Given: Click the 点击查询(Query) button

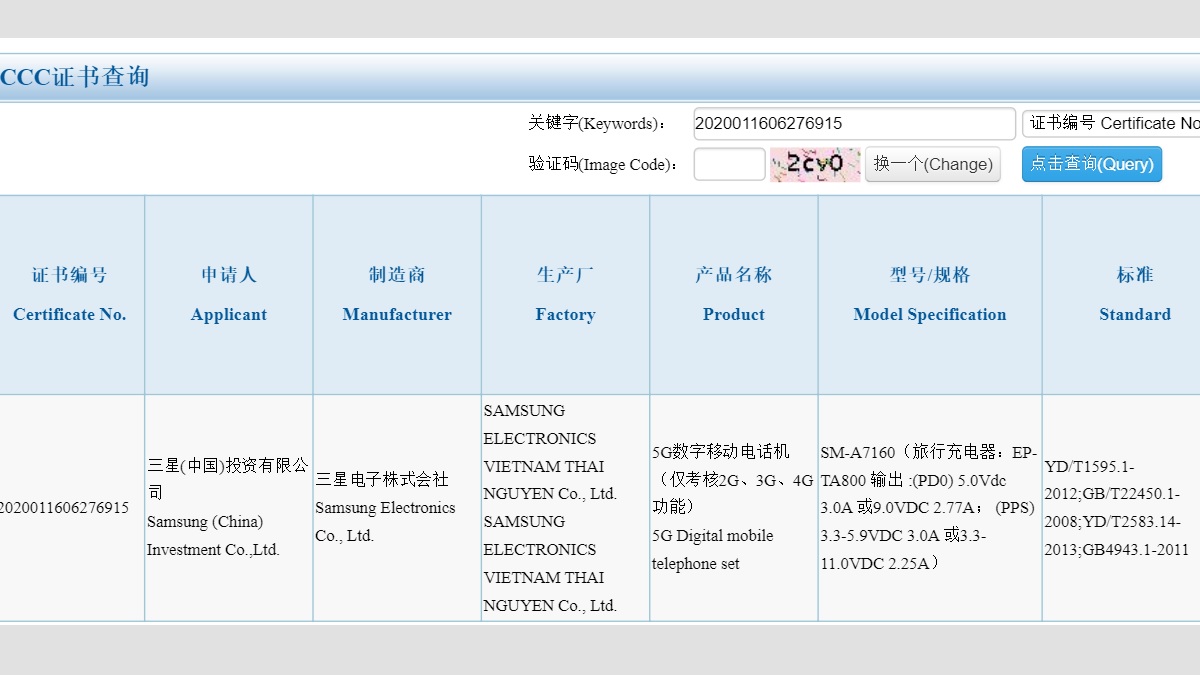Looking at the screenshot, I should point(1092,164).
